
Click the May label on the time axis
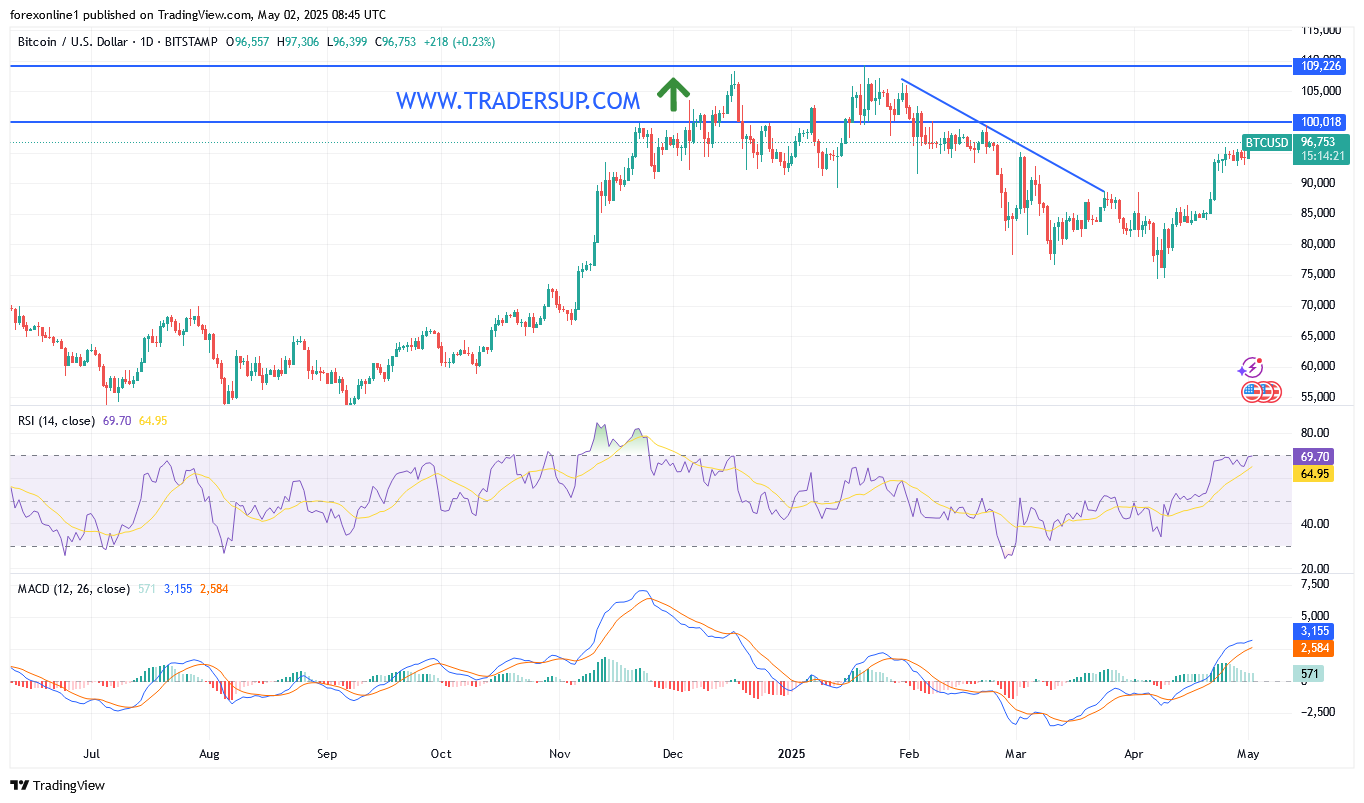pos(1248,754)
